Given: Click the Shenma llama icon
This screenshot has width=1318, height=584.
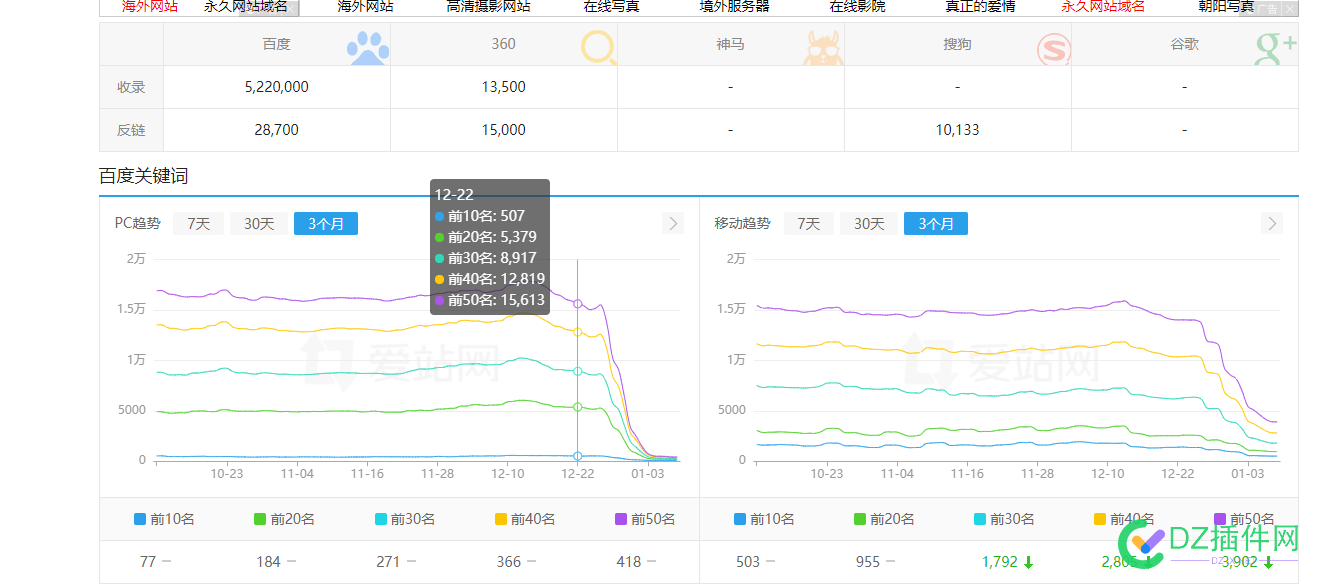Looking at the screenshot, I should point(823,48).
